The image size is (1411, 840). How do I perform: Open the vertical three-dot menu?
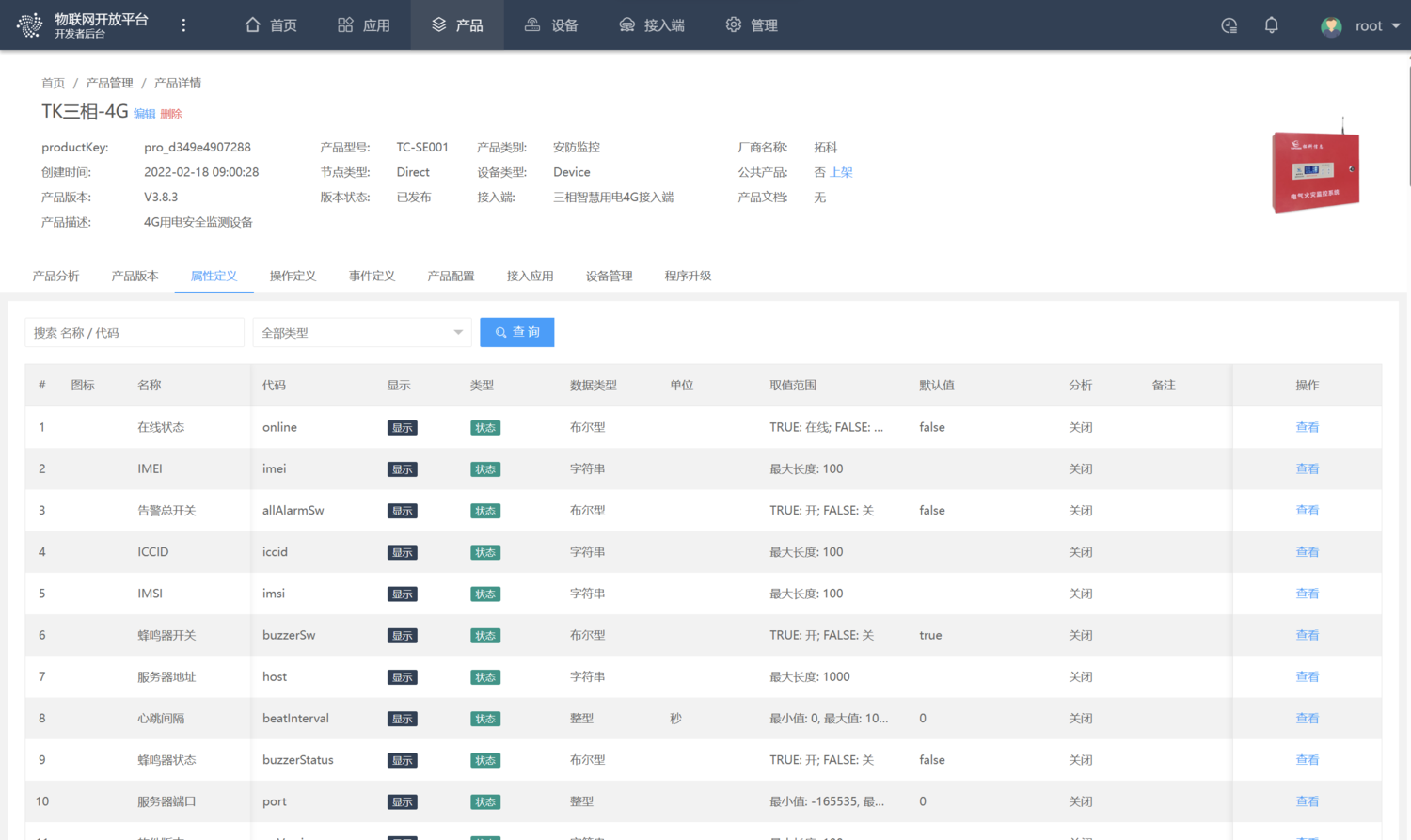(x=183, y=25)
